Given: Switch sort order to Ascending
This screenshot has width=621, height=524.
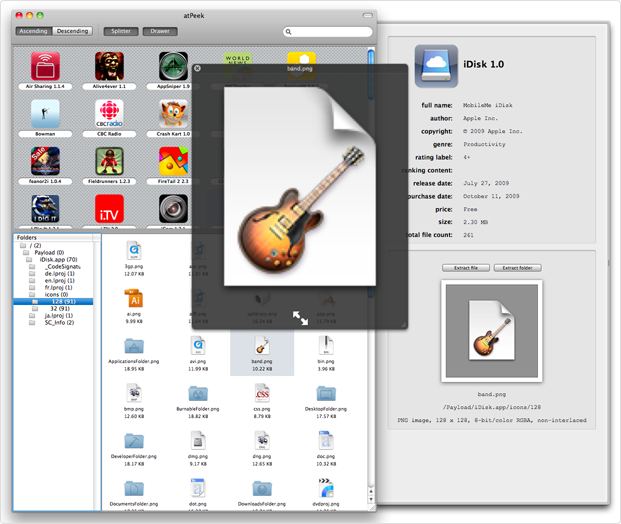Looking at the screenshot, I should tap(33, 32).
